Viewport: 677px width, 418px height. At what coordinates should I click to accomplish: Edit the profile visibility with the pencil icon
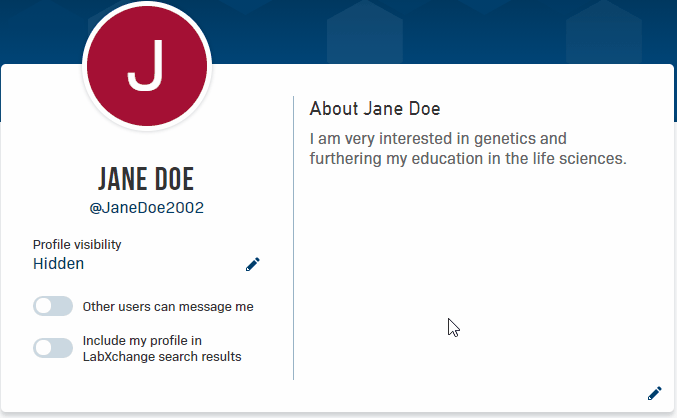click(252, 264)
